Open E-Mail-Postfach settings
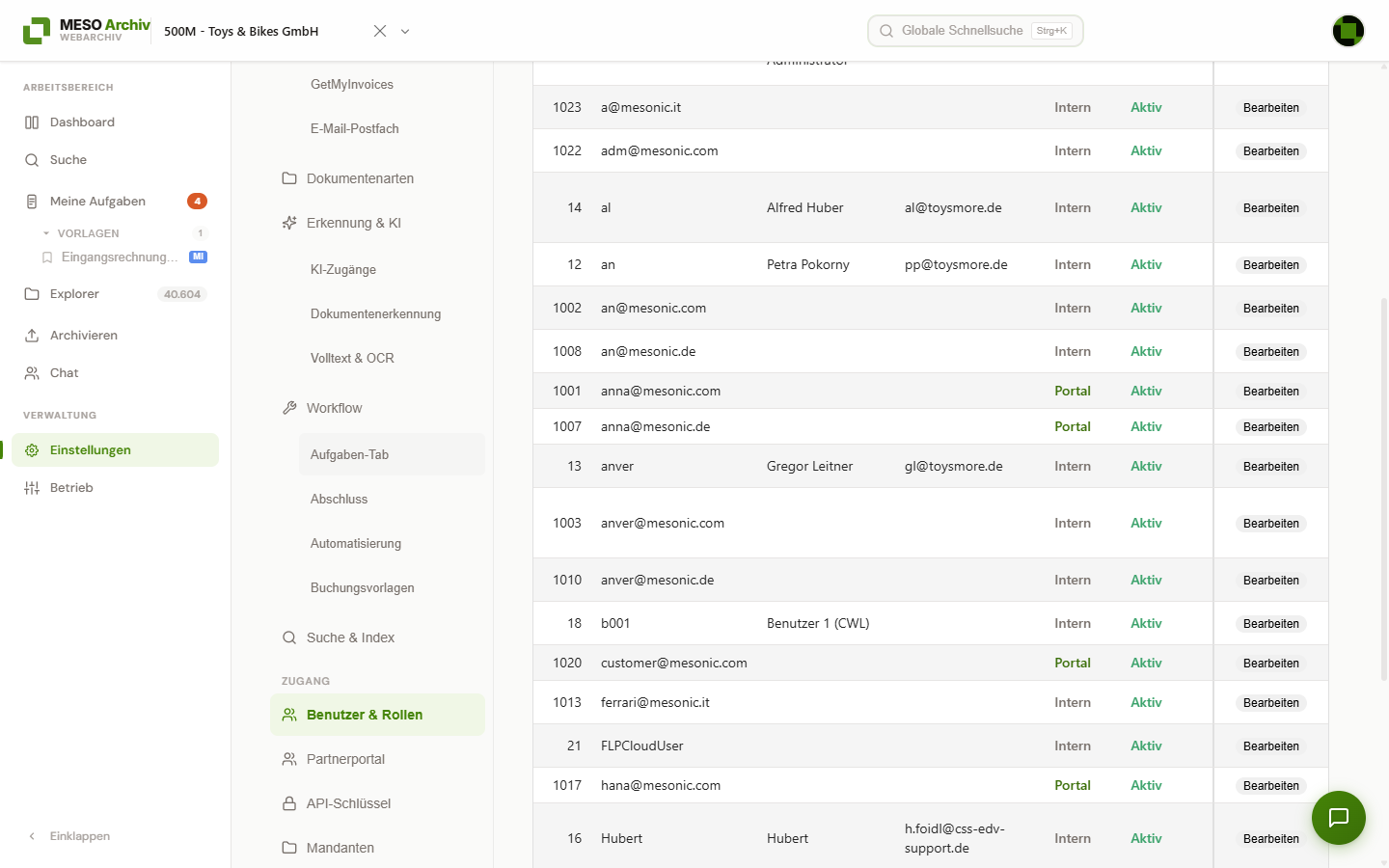1389x868 pixels. [355, 129]
